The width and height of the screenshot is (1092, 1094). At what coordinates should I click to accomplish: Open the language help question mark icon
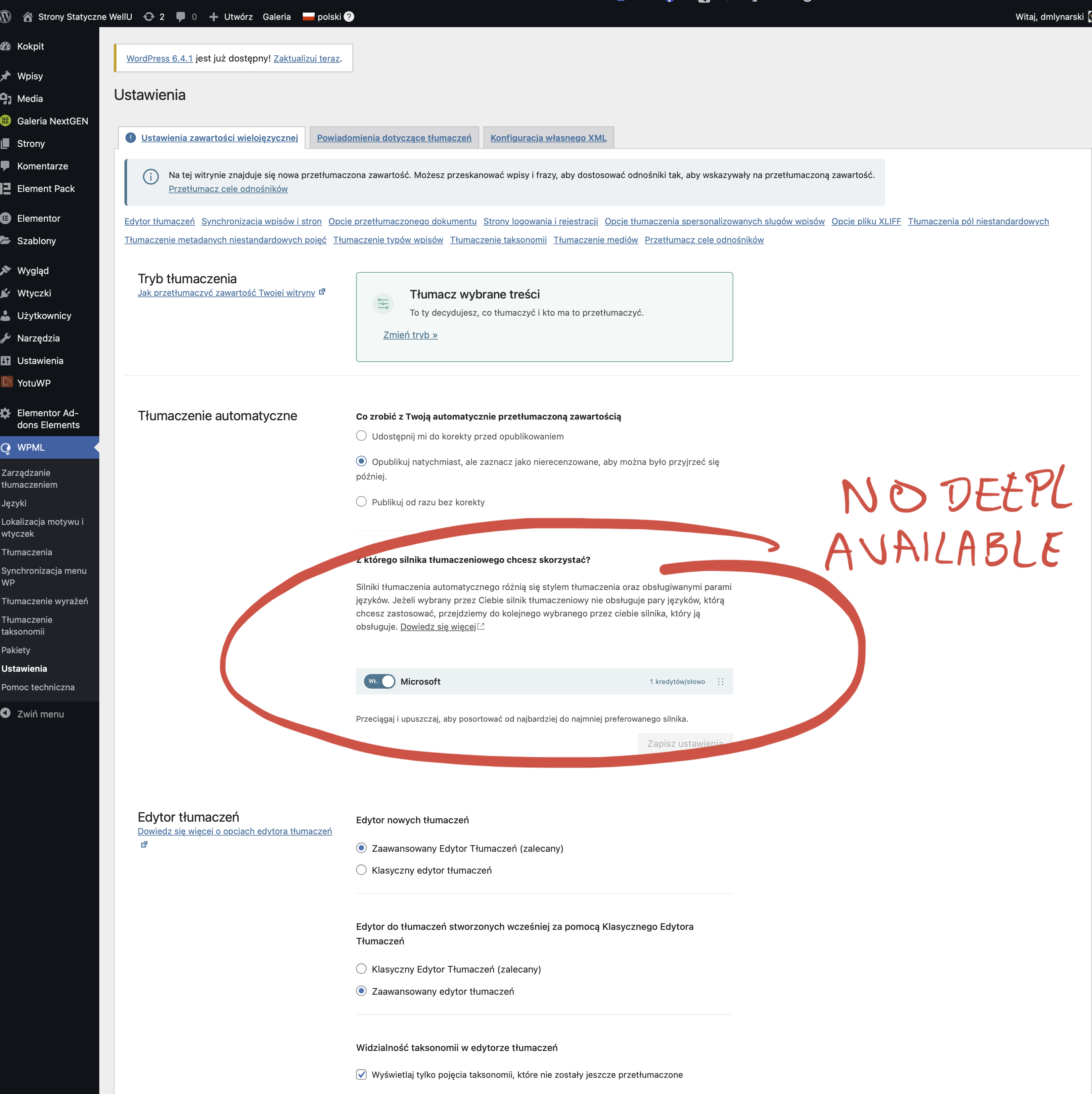349,17
